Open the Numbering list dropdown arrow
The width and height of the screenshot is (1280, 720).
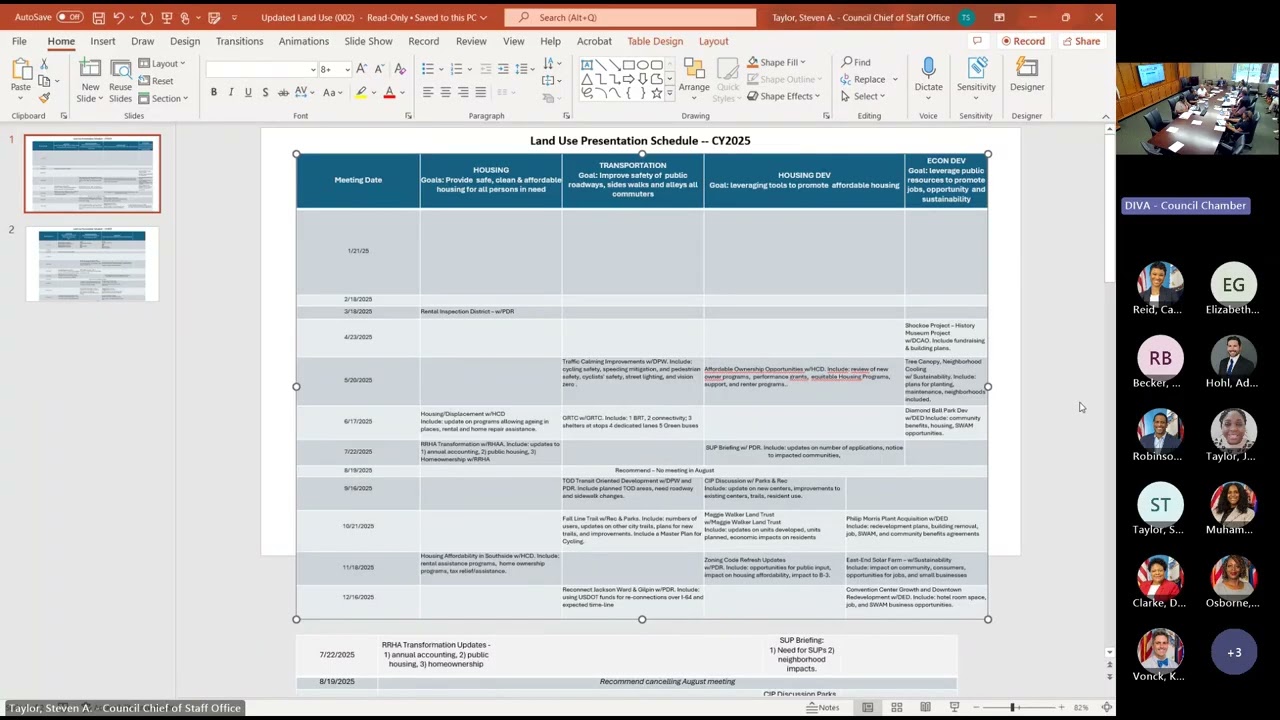click(x=470, y=69)
